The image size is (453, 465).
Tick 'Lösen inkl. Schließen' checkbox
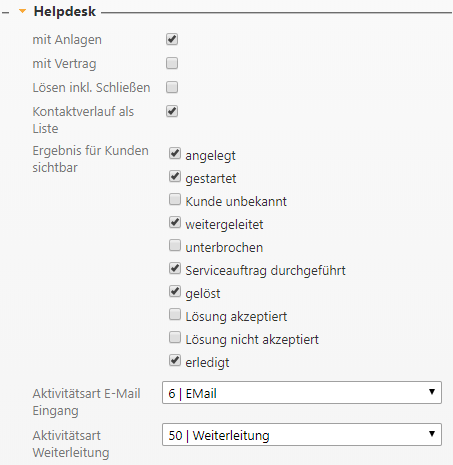172,87
